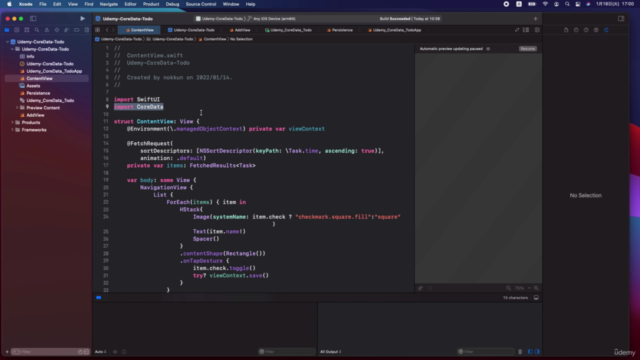640x360 pixels.
Task: Open the find navigator magnifier
Action: click(37, 30)
